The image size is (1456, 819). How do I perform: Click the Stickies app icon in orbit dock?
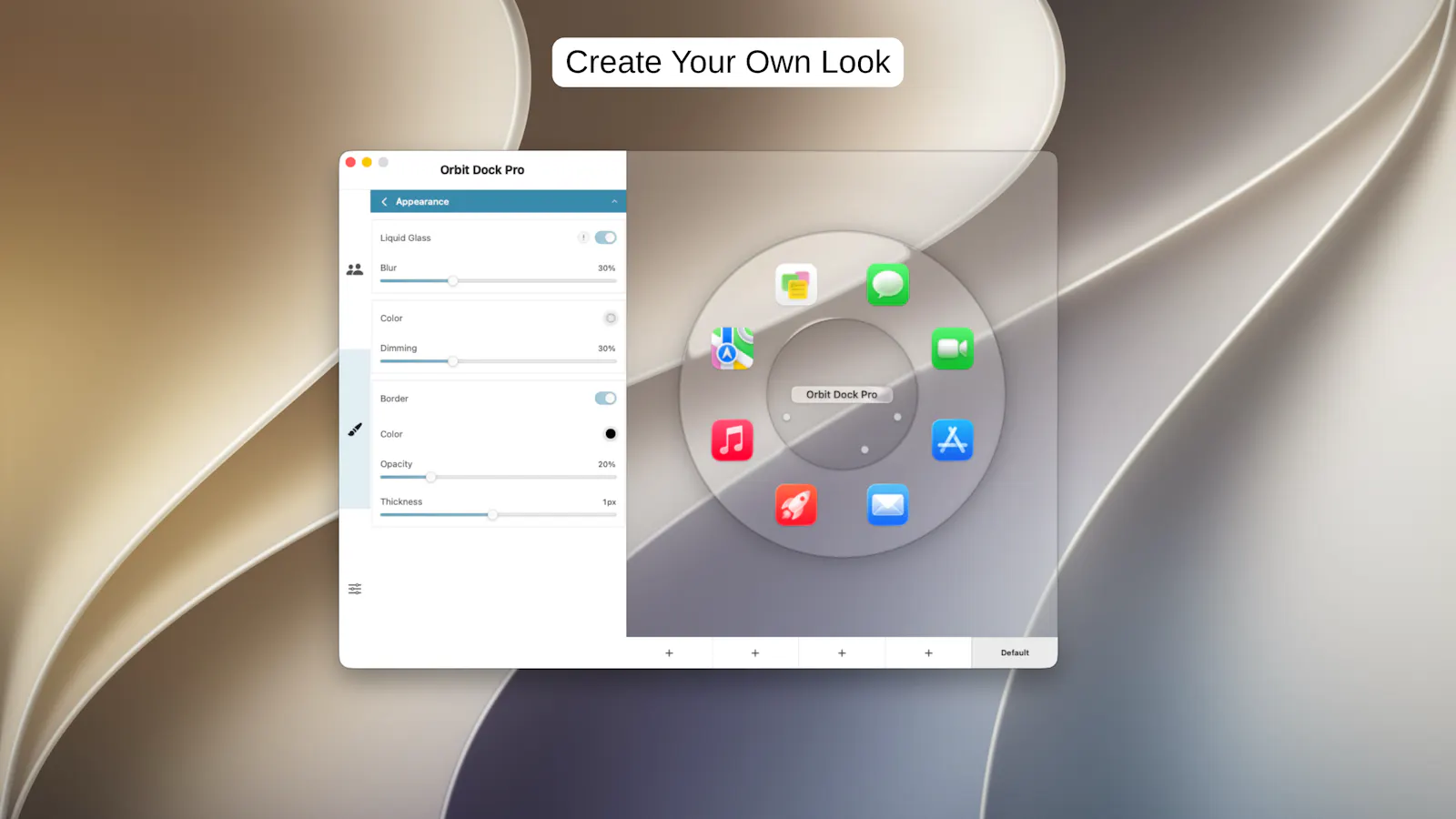click(x=796, y=285)
